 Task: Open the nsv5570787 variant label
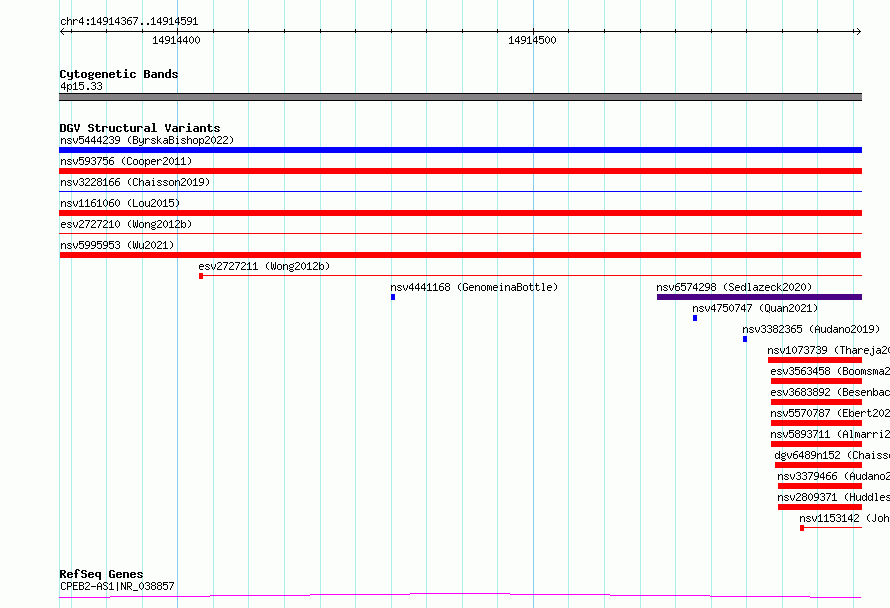(x=830, y=413)
